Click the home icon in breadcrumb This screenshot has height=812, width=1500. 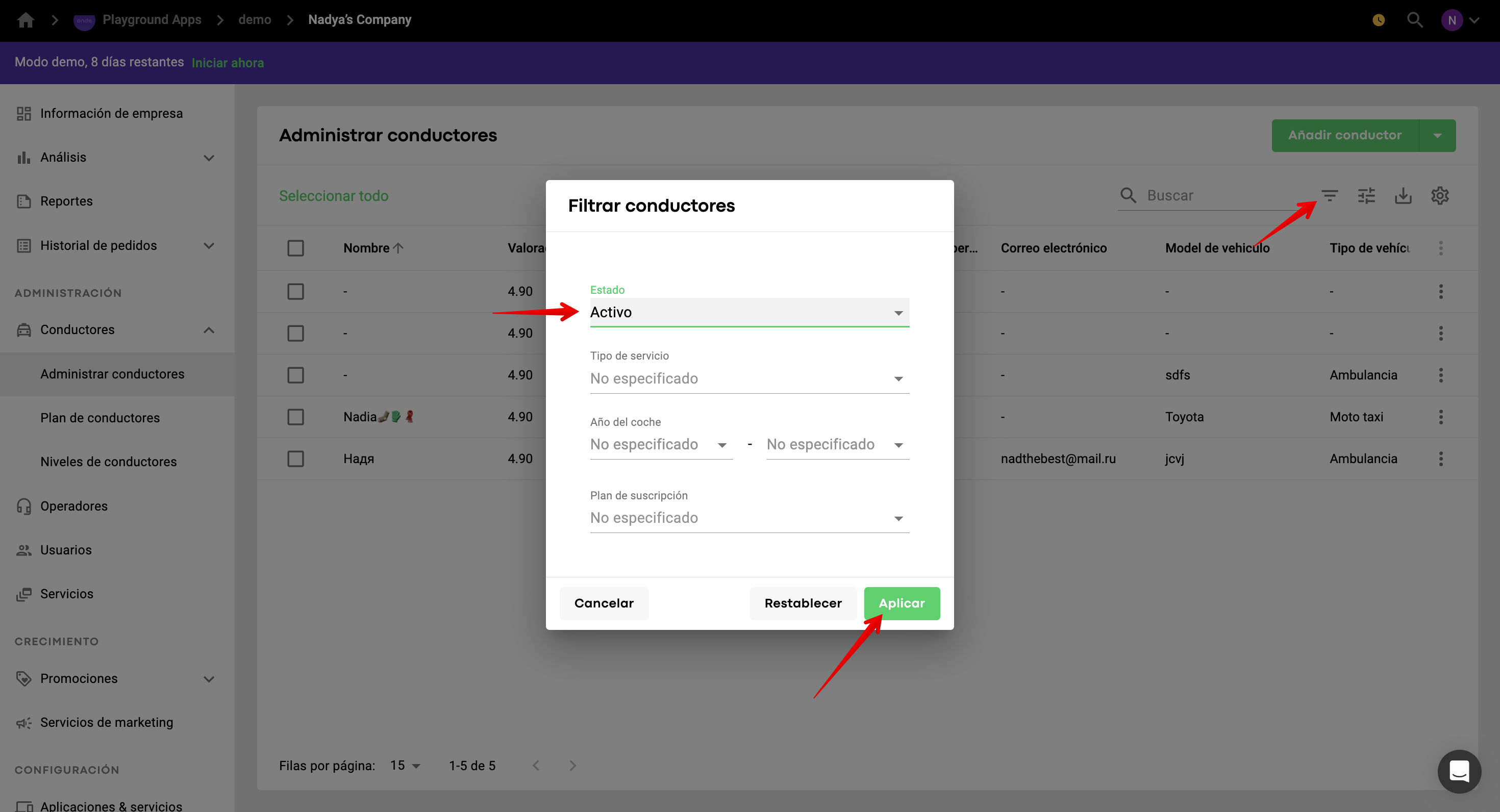[26, 20]
